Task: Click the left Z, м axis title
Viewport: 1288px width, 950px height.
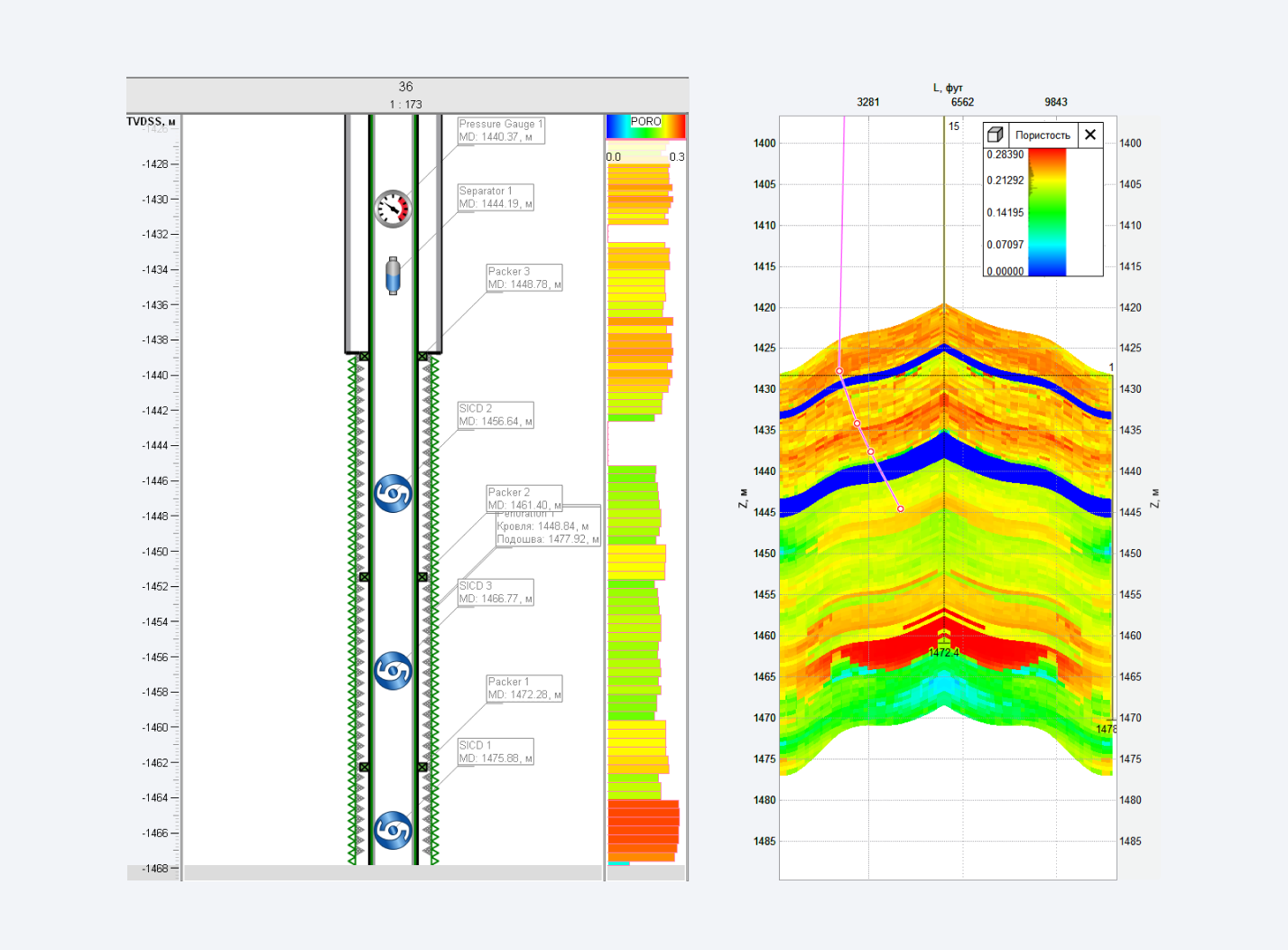Action: pyautogui.click(x=743, y=498)
